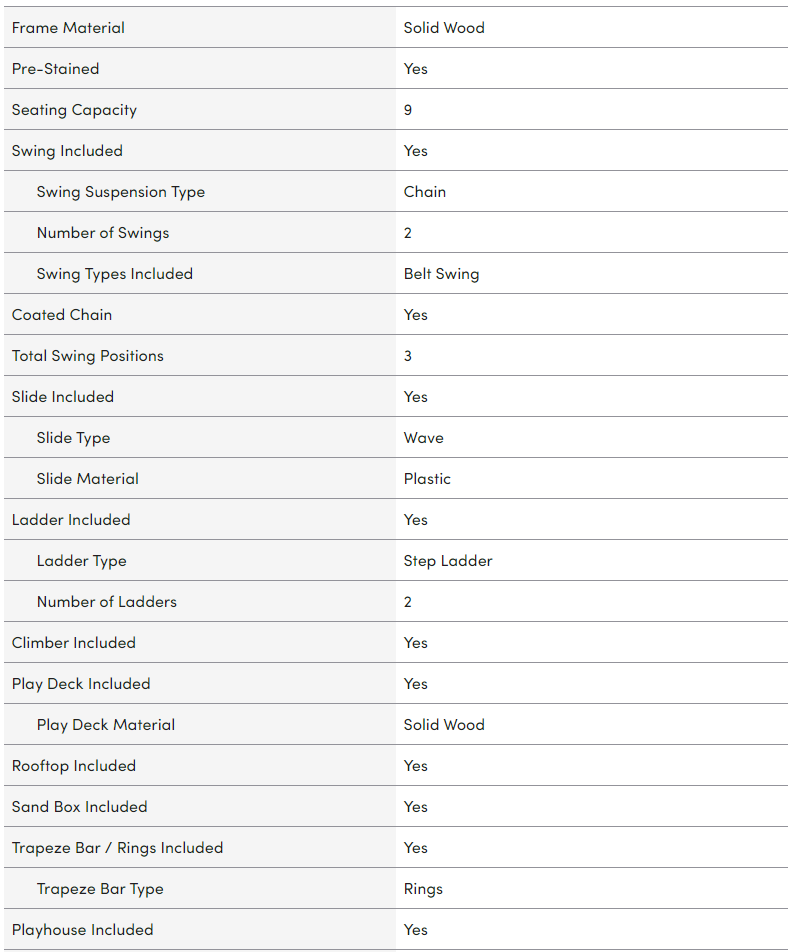Image resolution: width=793 pixels, height=952 pixels.
Task: Click the Seating Capacity value 9
Action: [408, 110]
